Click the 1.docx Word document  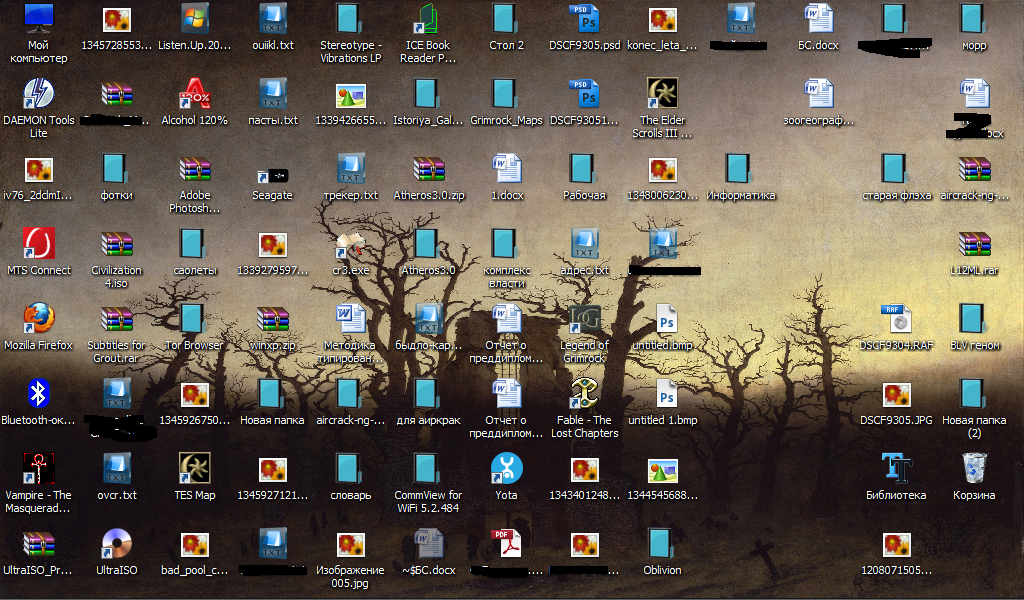pyautogui.click(x=506, y=169)
